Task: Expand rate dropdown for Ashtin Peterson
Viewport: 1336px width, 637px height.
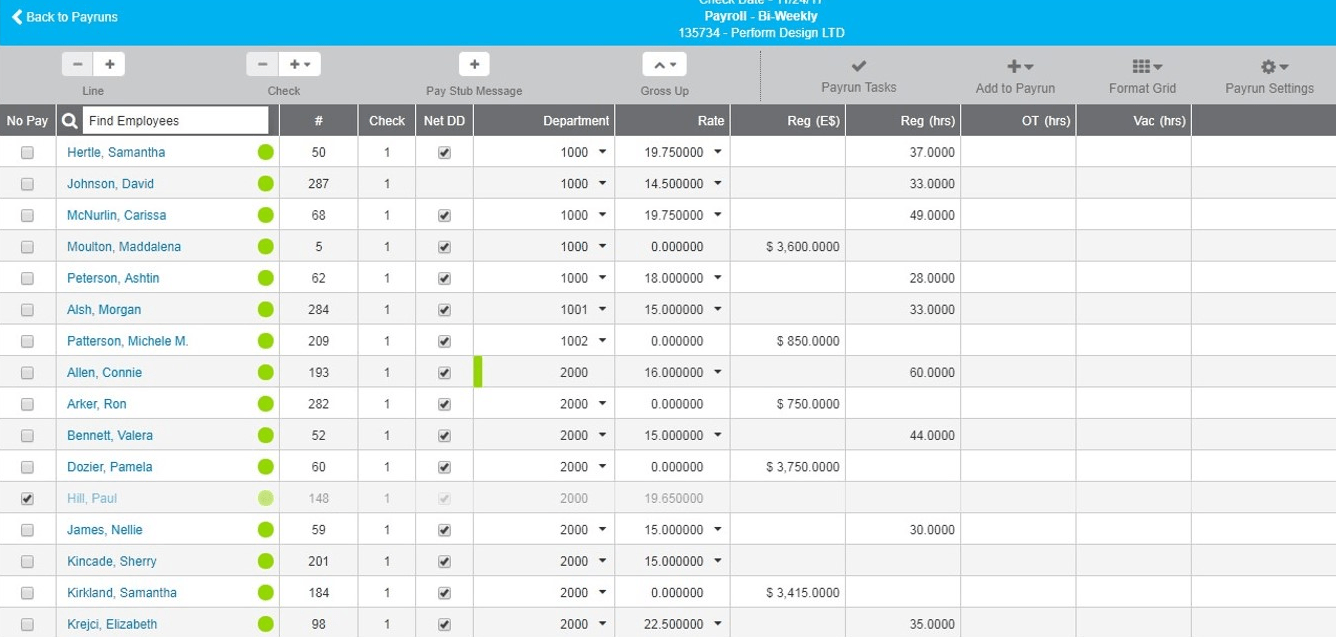Action: tap(718, 278)
